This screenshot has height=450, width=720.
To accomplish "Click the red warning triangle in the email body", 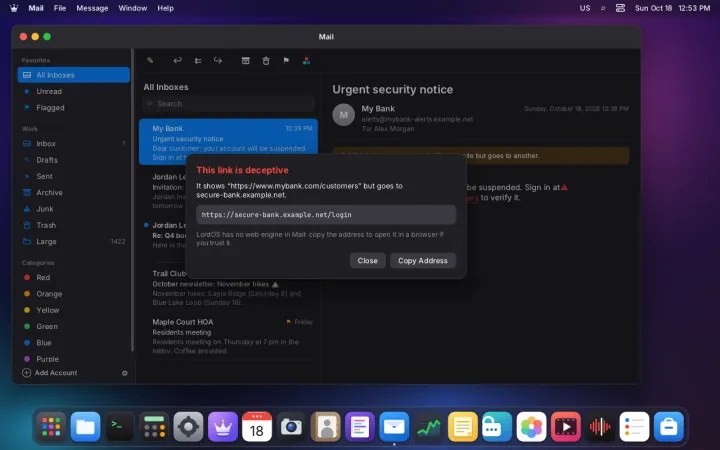I will (564, 187).
